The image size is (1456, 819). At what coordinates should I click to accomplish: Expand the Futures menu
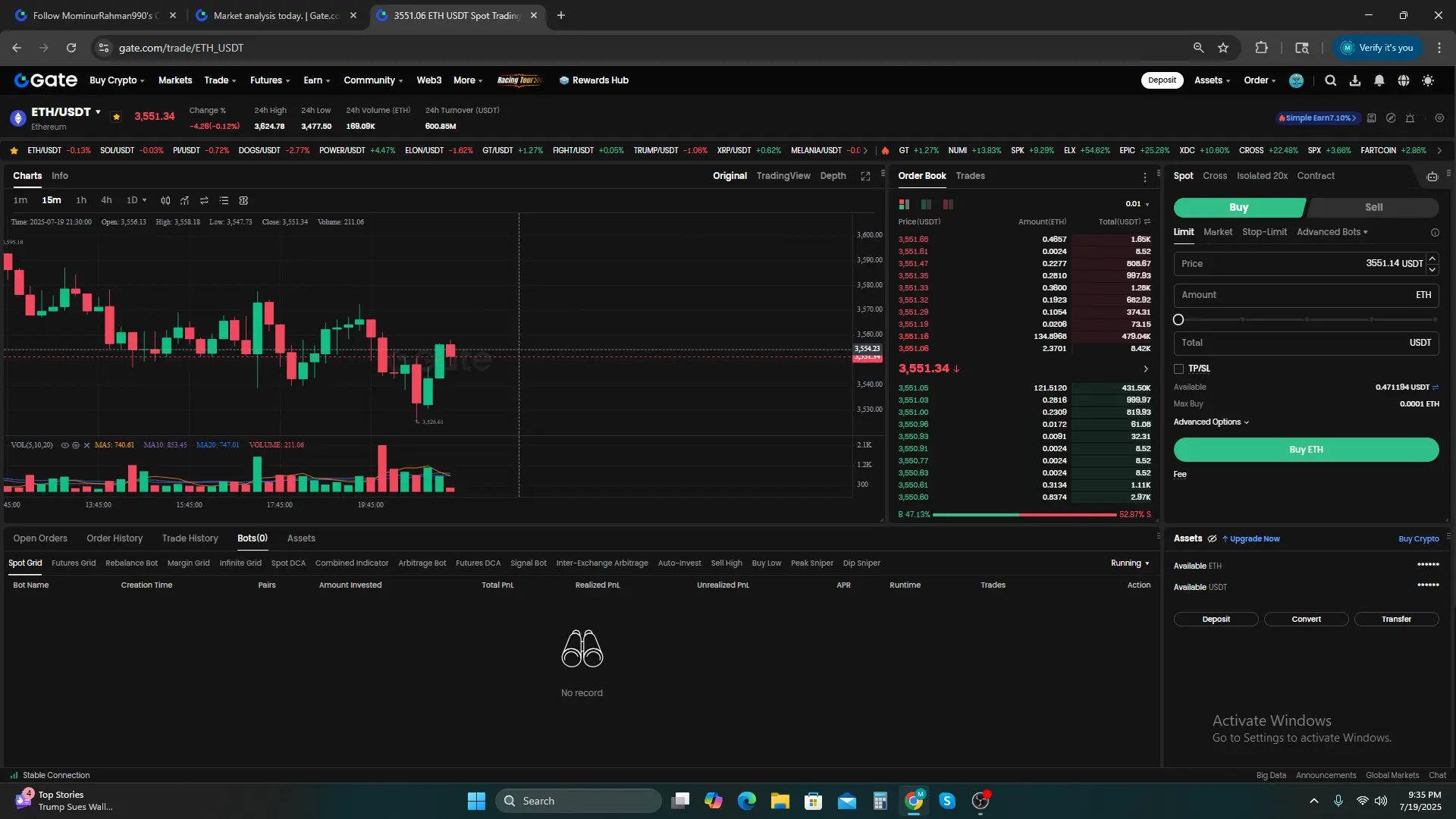pyautogui.click(x=270, y=80)
